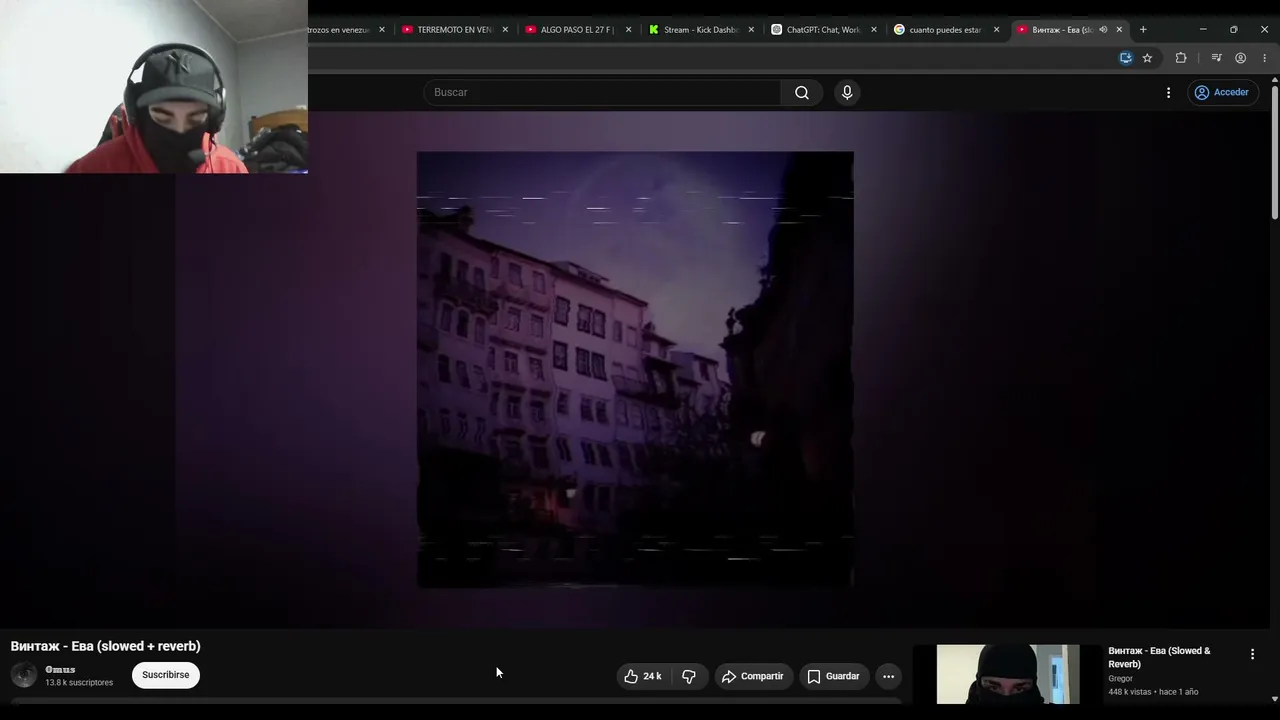Click the video title Винтаж - Ева (slowed + reverb)

click(x=106, y=646)
